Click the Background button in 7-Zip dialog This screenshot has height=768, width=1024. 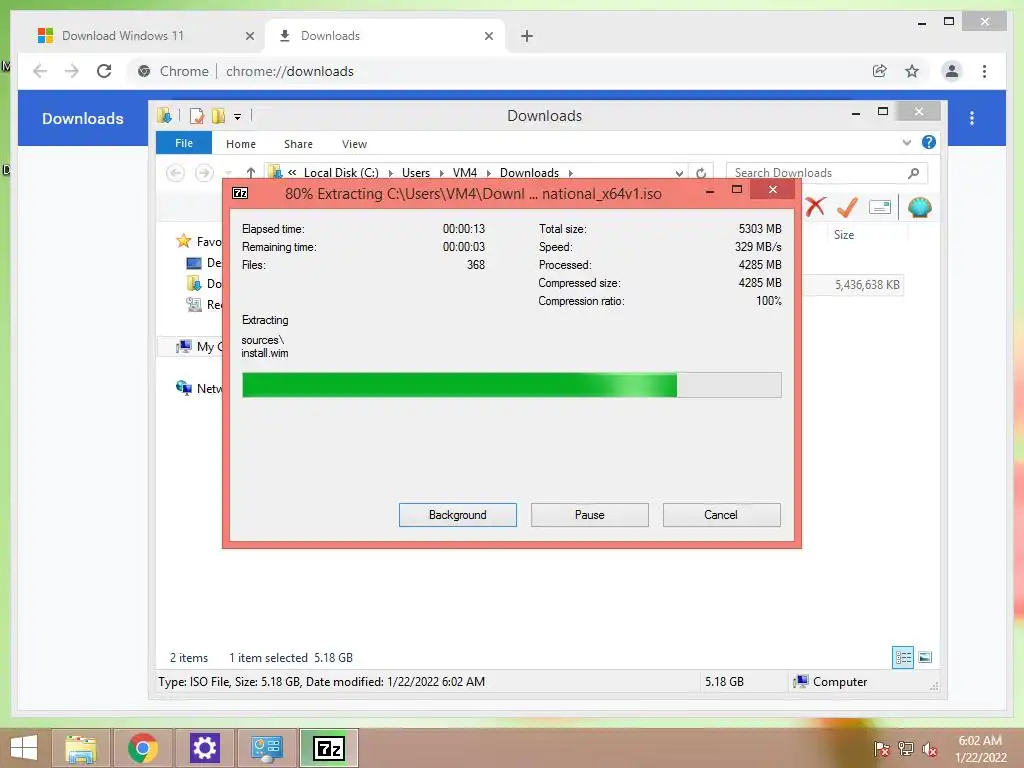click(457, 515)
